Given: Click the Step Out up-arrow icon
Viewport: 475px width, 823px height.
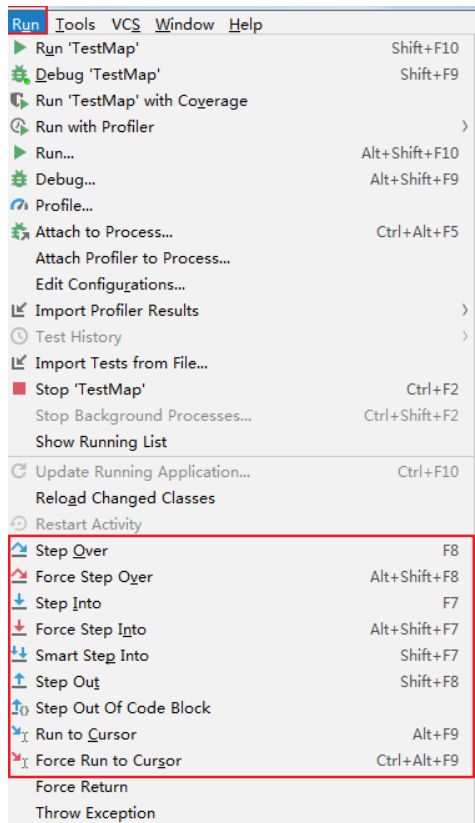Looking at the screenshot, I should click(19, 681).
